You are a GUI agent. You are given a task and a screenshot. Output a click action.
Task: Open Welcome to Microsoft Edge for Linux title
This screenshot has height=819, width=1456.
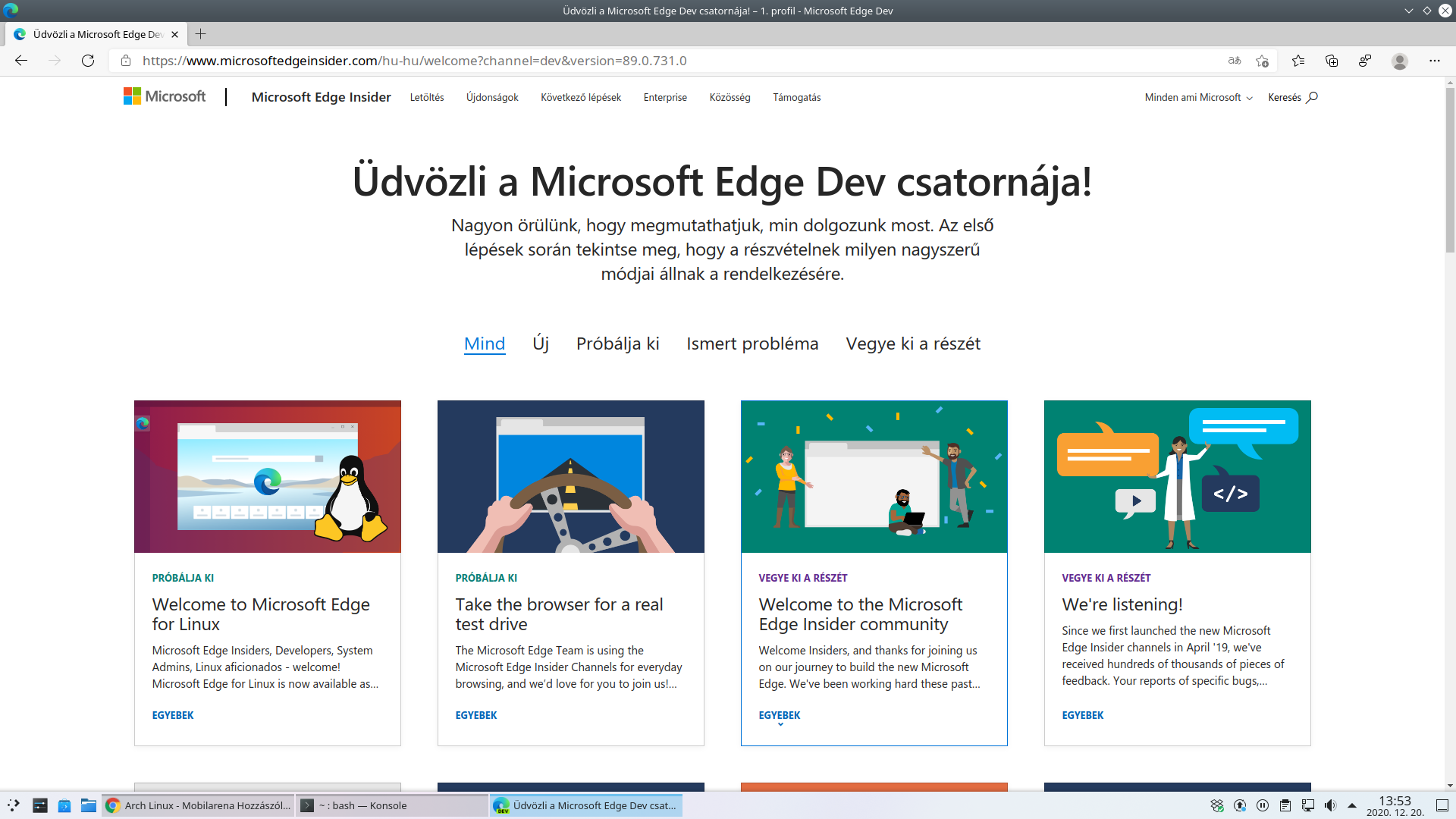[261, 614]
